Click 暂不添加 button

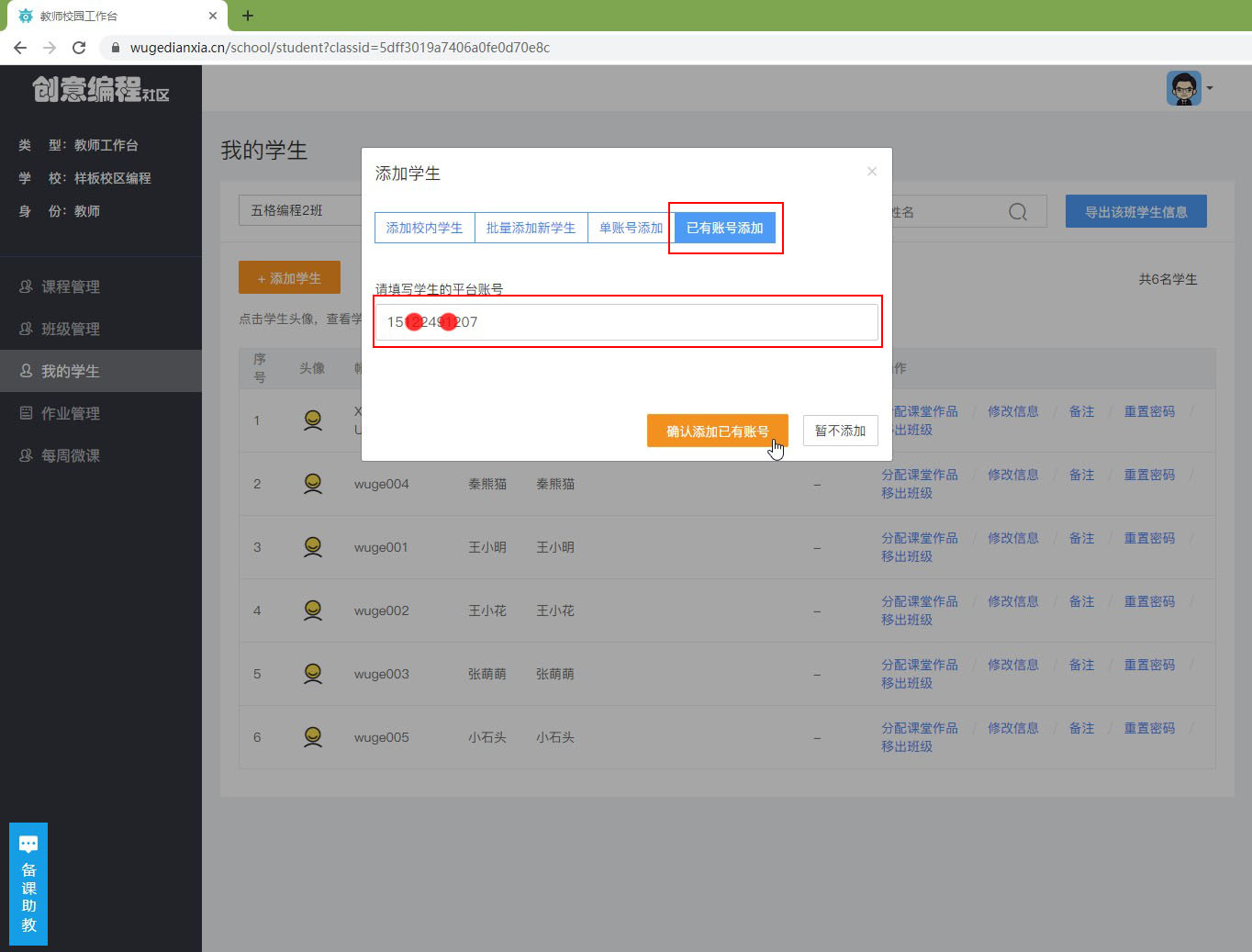pos(841,431)
